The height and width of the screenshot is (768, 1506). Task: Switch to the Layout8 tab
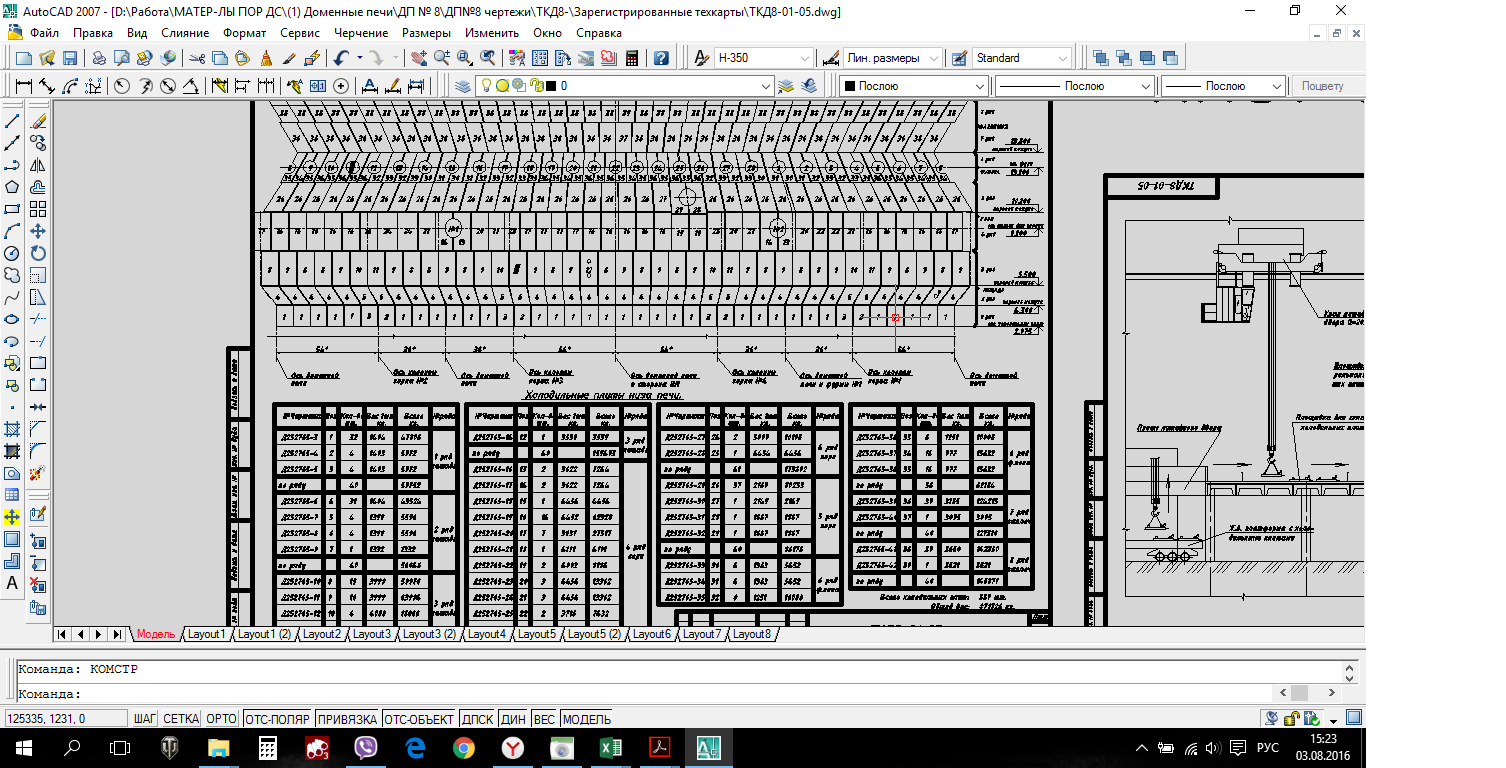[752, 634]
